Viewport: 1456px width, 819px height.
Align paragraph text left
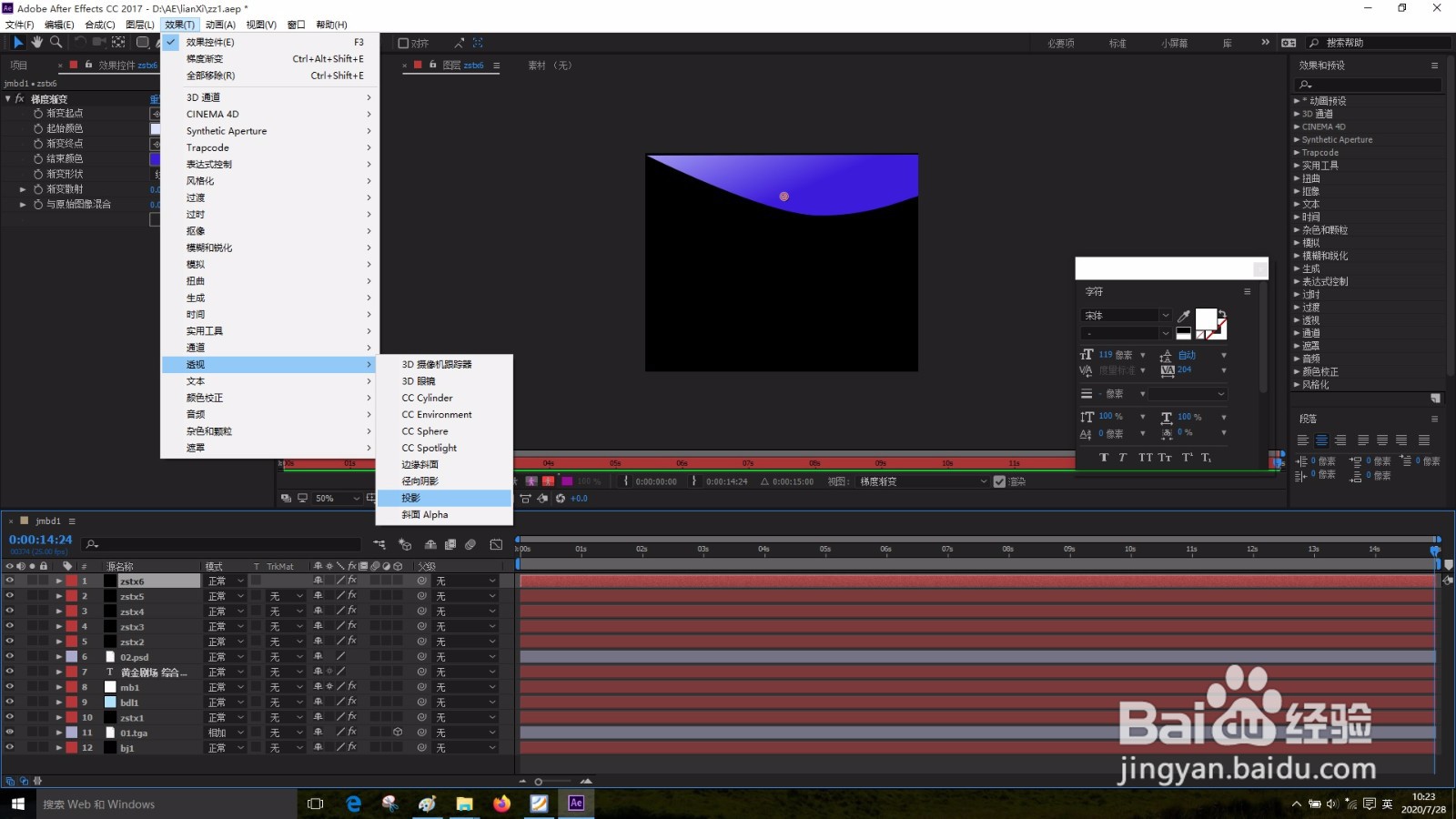(x=1303, y=440)
